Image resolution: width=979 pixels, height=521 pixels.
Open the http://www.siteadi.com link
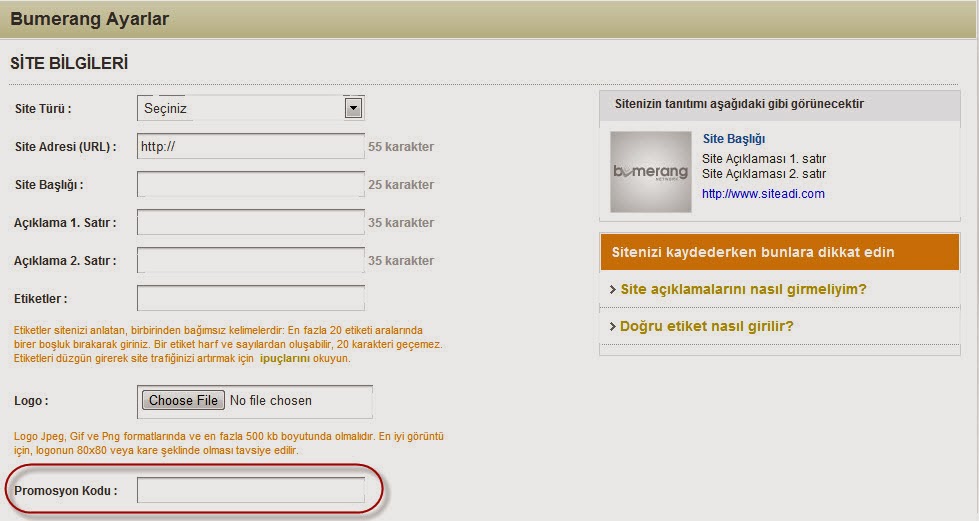point(763,194)
